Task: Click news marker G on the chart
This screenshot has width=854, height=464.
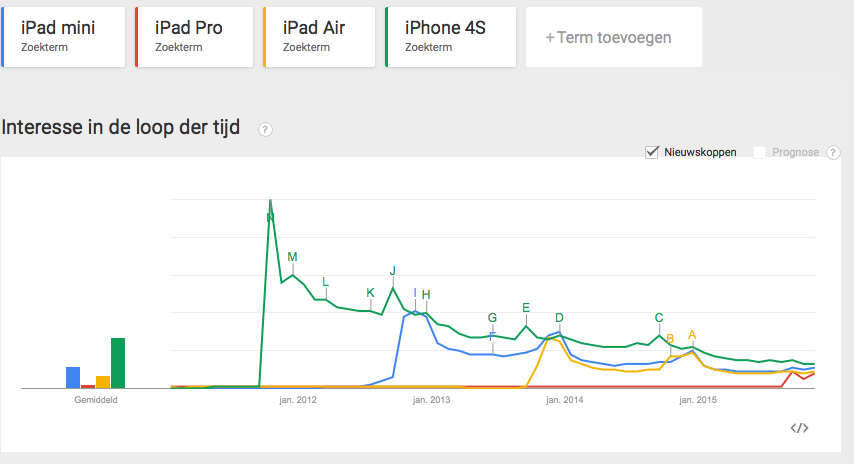Action: click(x=492, y=318)
